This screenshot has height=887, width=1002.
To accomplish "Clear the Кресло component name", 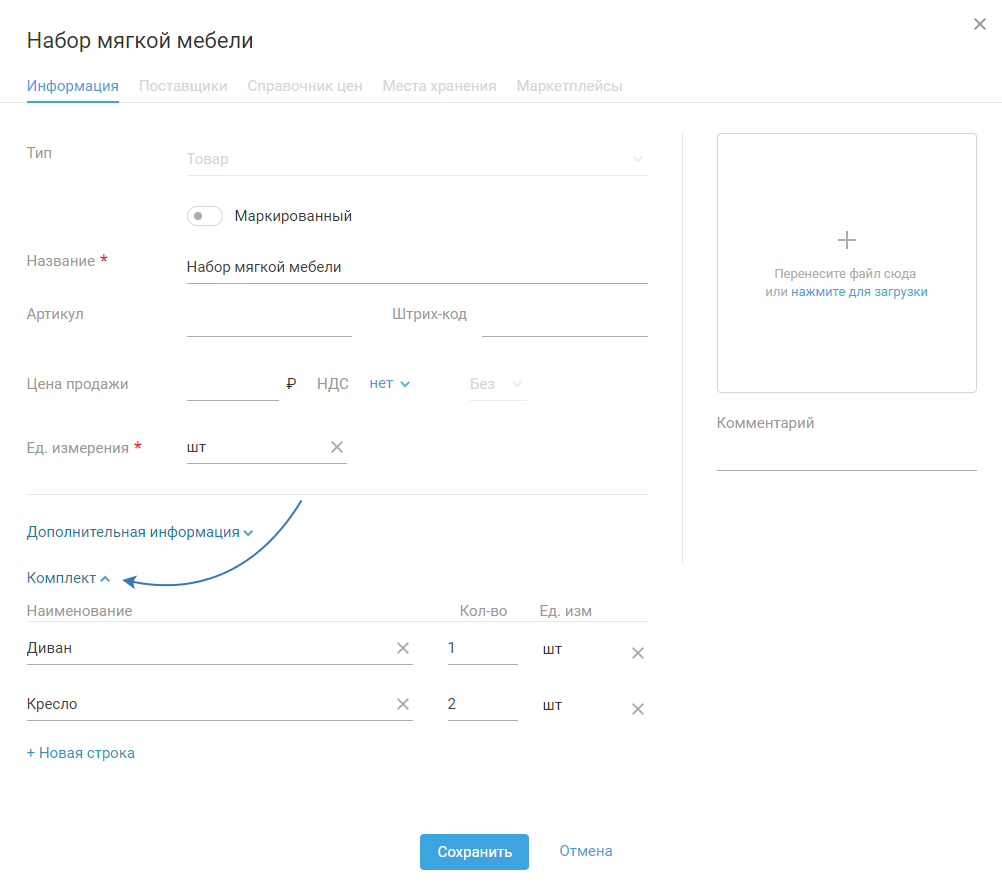I will (x=403, y=704).
